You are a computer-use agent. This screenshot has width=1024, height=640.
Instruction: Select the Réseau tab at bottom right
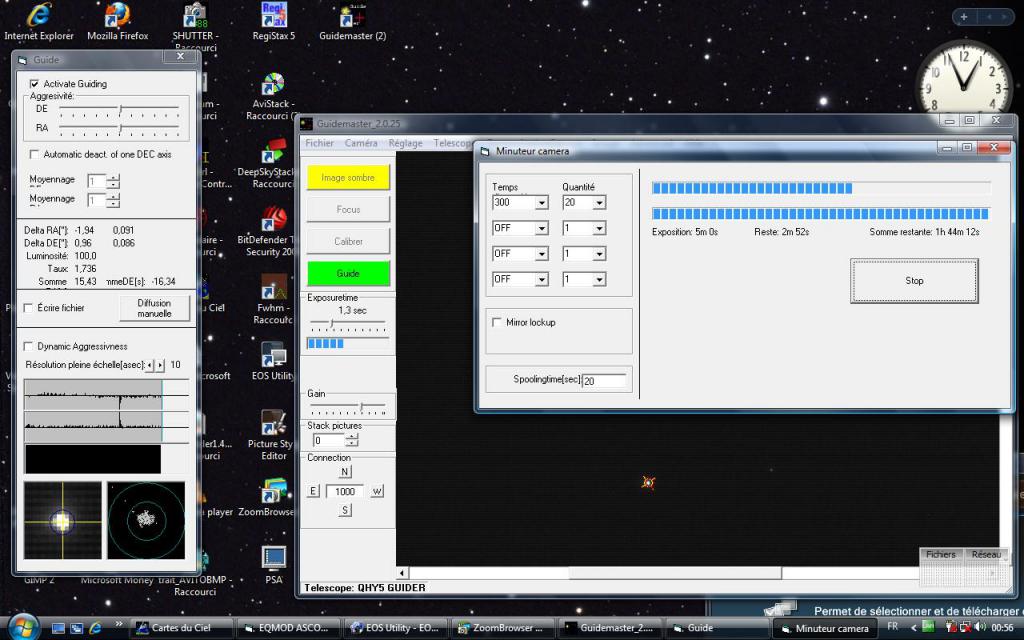click(986, 554)
